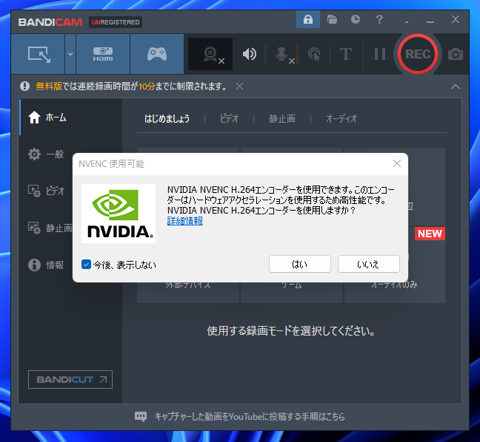Select the HDMI device recording mode

pos(103,54)
